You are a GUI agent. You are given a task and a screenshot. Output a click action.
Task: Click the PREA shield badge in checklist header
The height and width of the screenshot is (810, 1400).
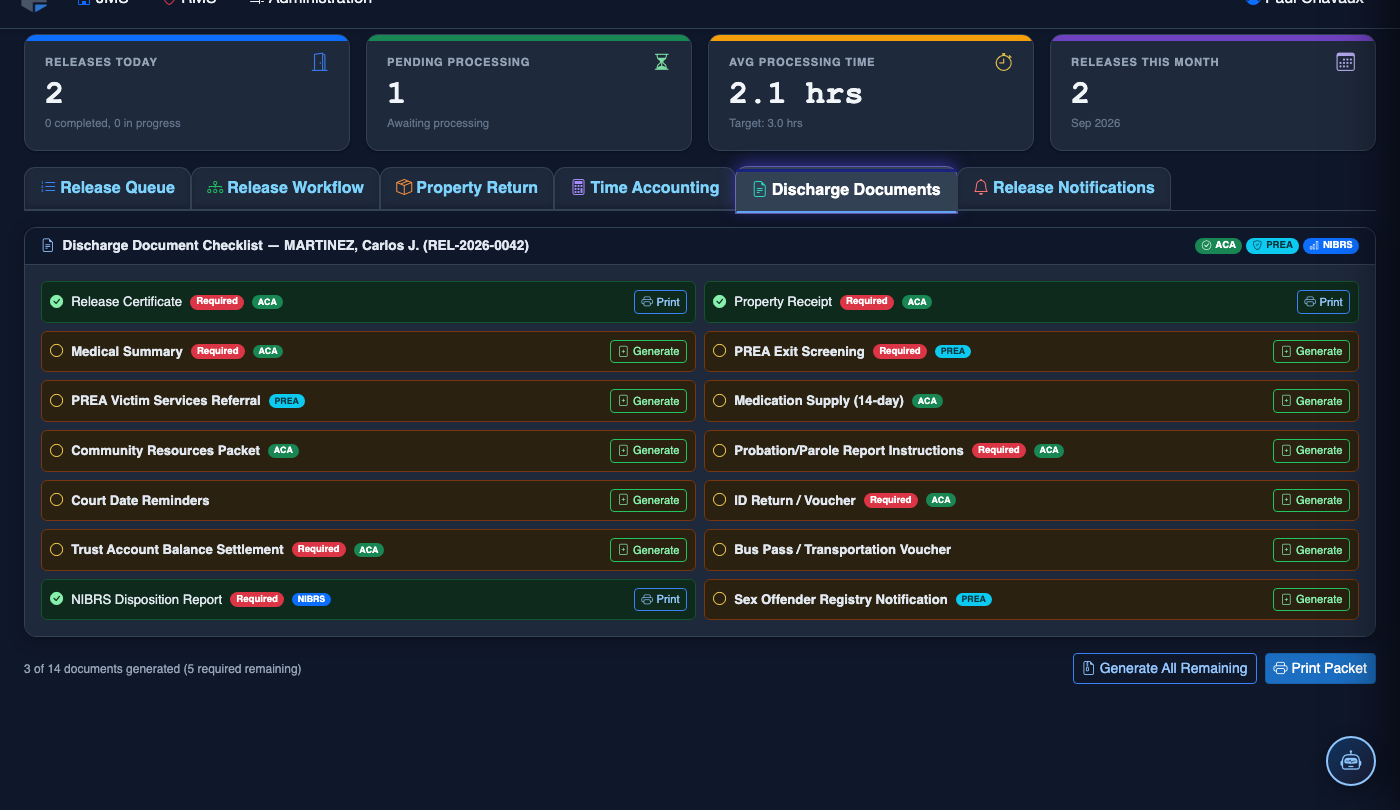[1273, 245]
